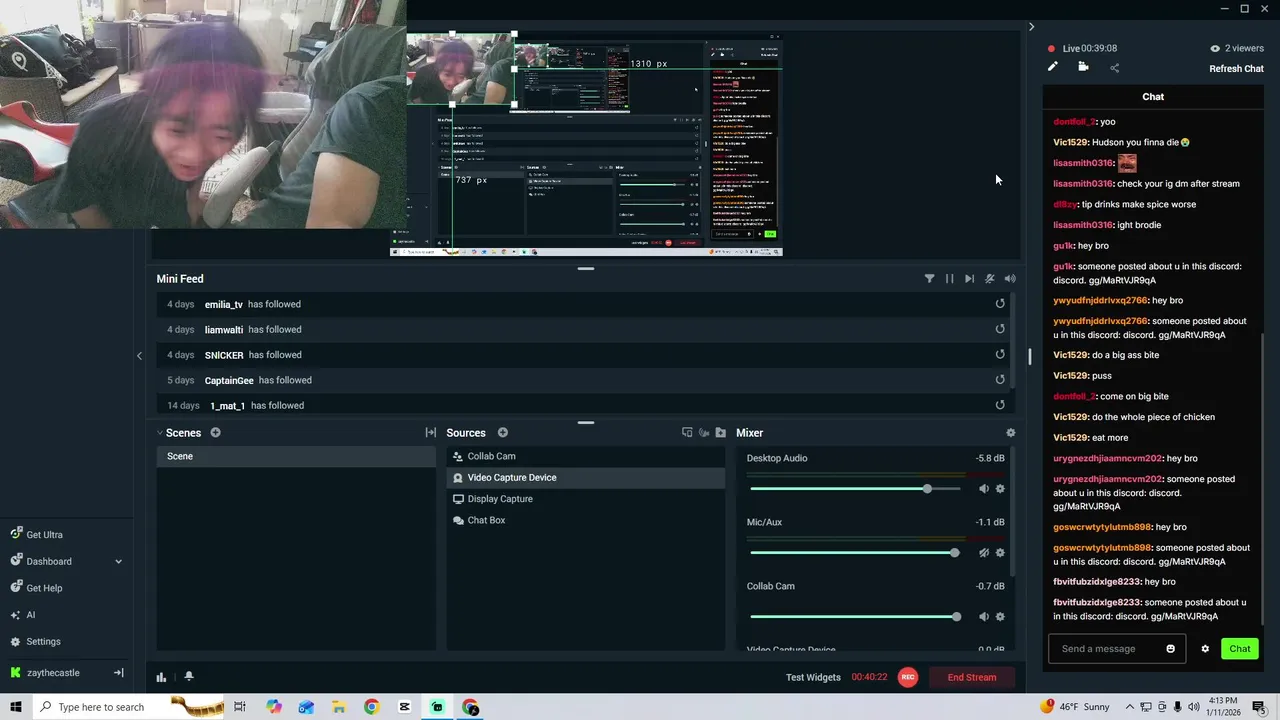Adjust the Desktop Audio volume slider
Viewport: 1280px width, 720px height.
coord(855,489)
